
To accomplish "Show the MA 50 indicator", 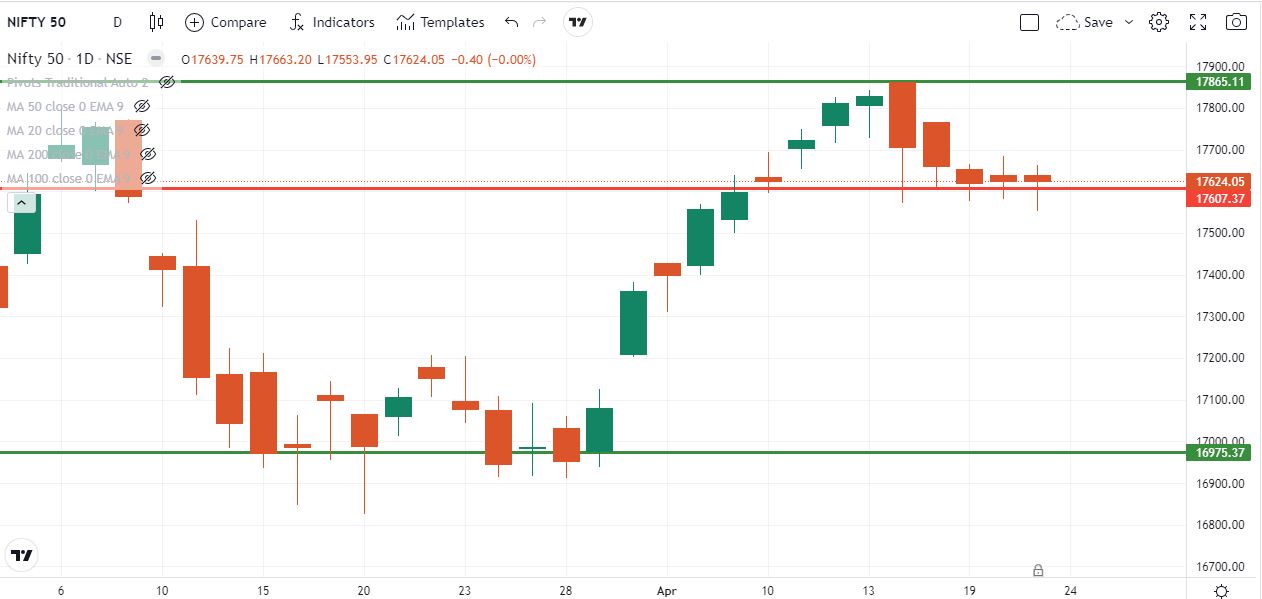I will (x=142, y=106).
